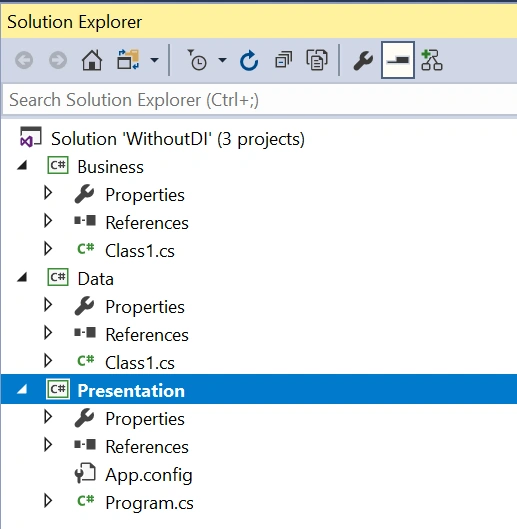The width and height of the screenshot is (517, 529).
Task: Refresh the Solution Explorer
Action: coord(249,60)
